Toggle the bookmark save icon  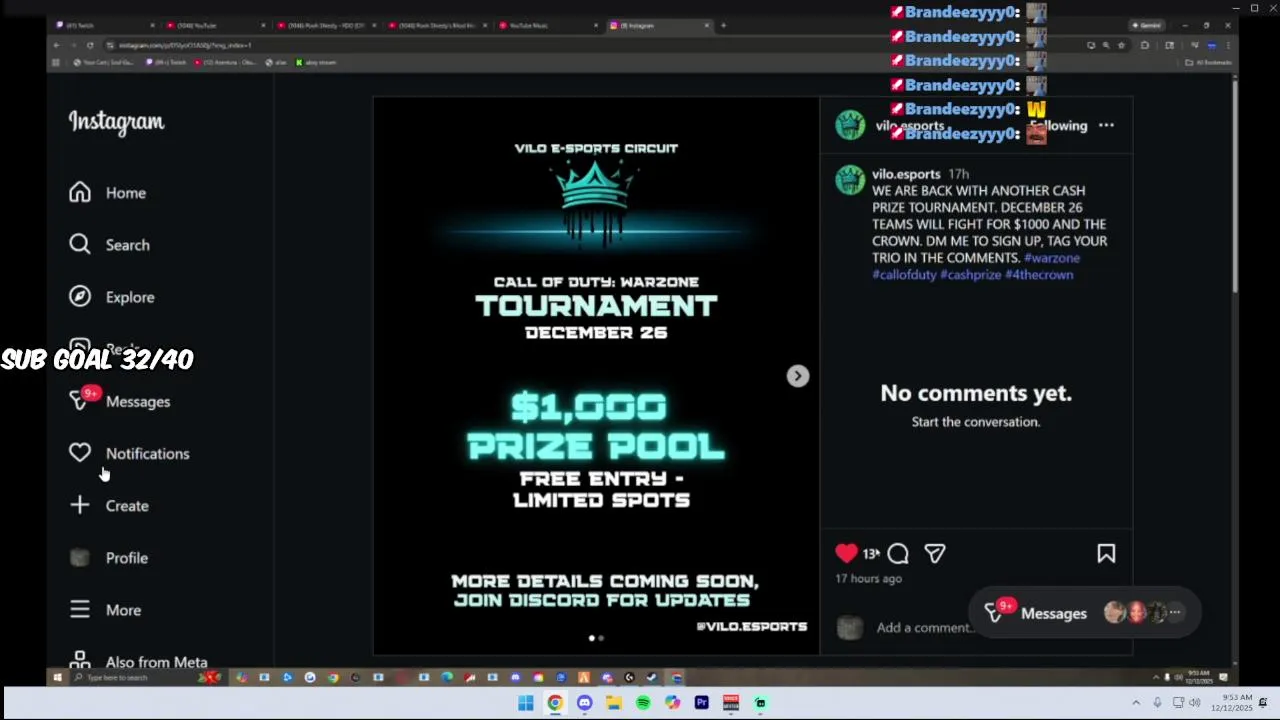1106,553
